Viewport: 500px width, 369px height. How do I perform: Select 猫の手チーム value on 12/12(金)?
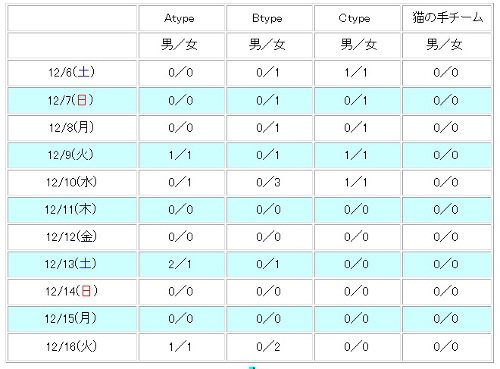(x=447, y=237)
